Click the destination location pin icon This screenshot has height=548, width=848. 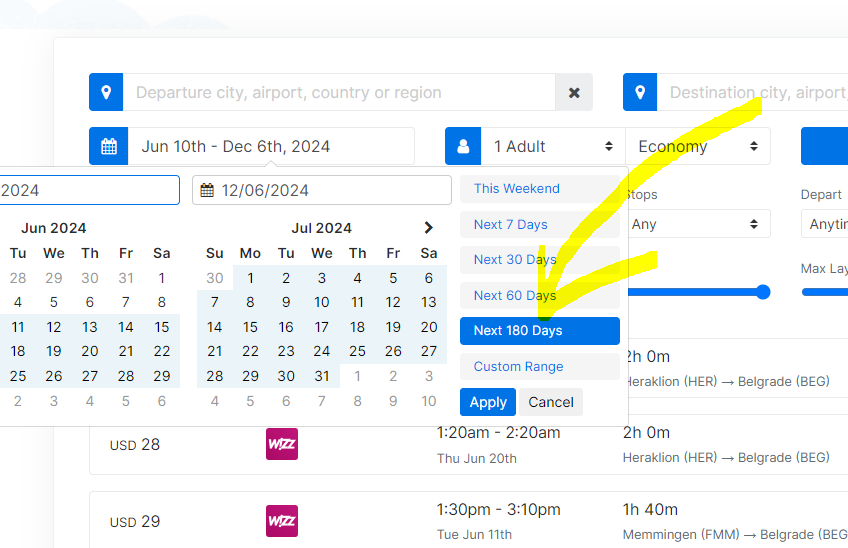pyautogui.click(x=640, y=92)
